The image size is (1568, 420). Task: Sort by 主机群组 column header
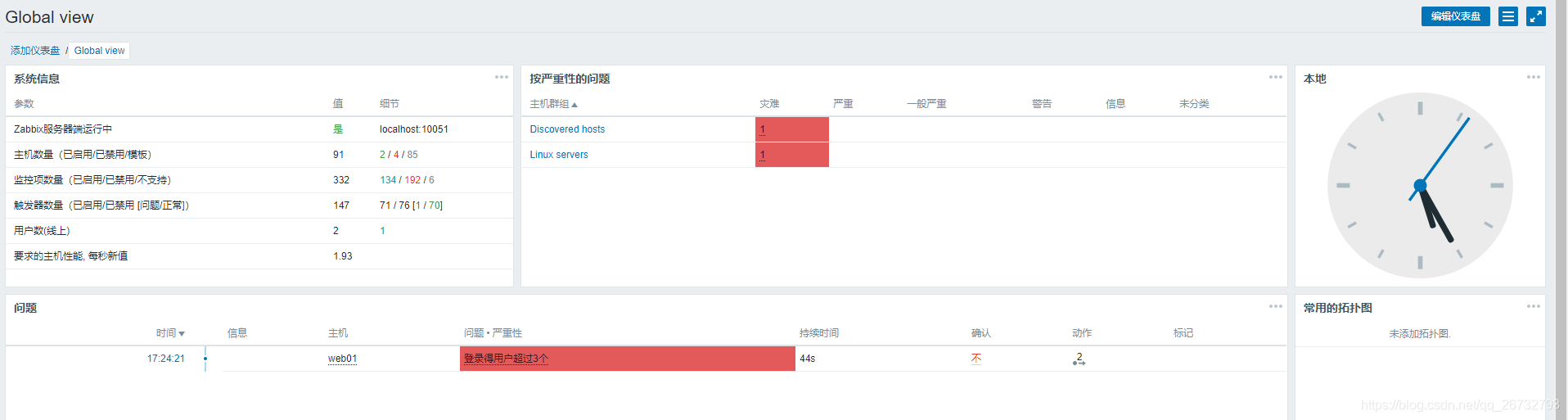(x=553, y=104)
